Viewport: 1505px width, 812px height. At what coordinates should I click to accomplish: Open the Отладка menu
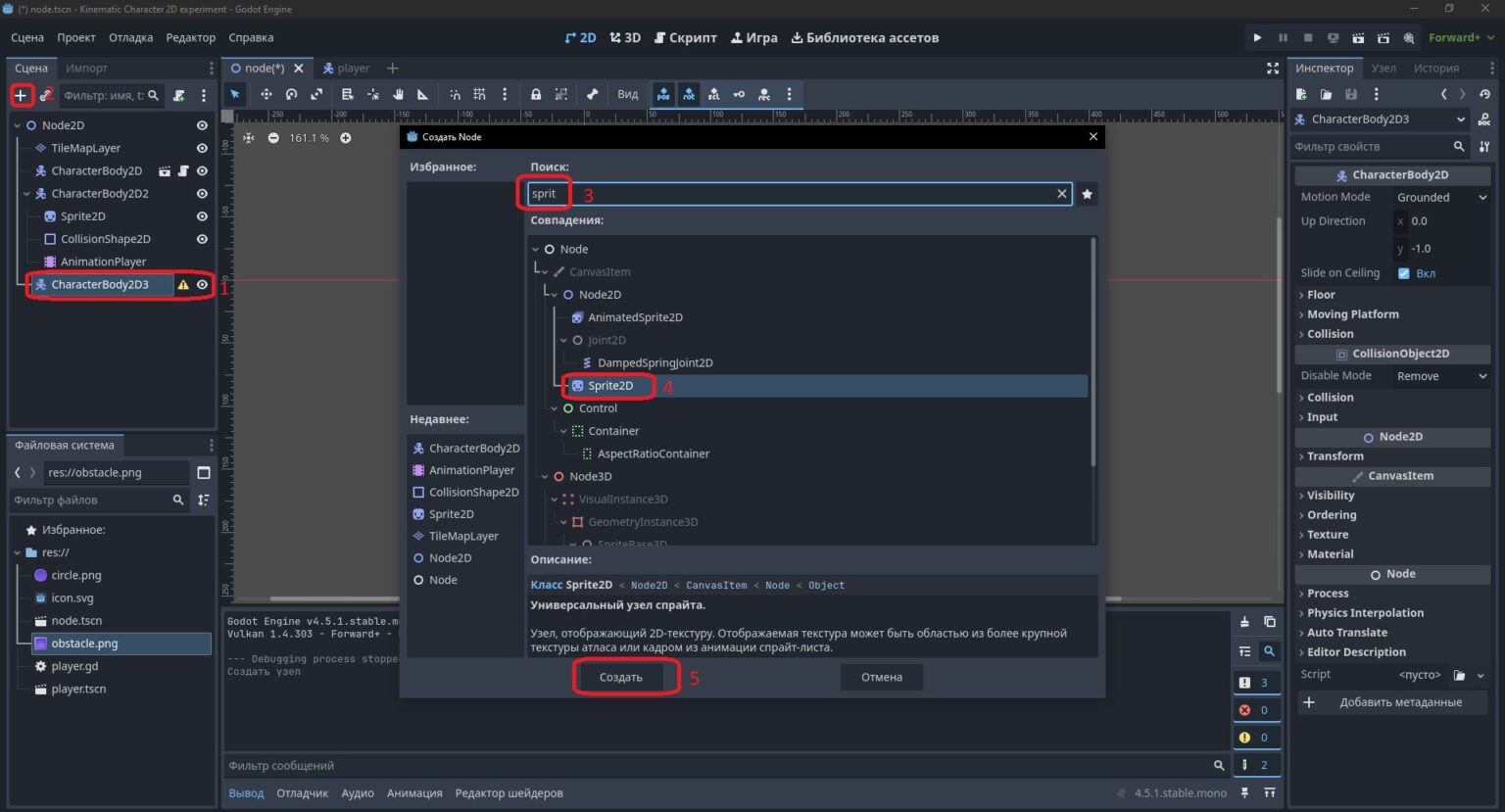[130, 37]
